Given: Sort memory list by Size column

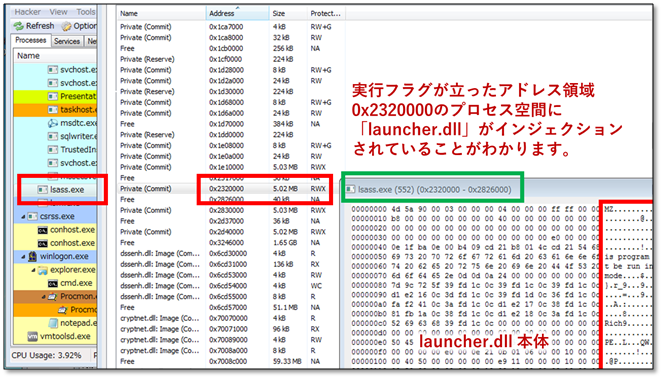Looking at the screenshot, I should tap(288, 14).
